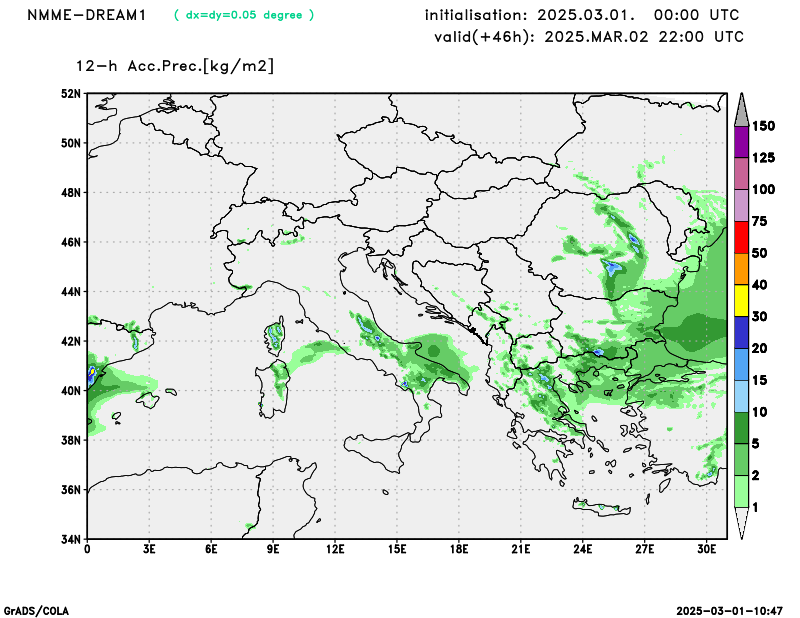Screen dimensions: 800x618
Task: Click the 12-h Acc.Prec.[kg/m2] heading
Action: click(175, 66)
